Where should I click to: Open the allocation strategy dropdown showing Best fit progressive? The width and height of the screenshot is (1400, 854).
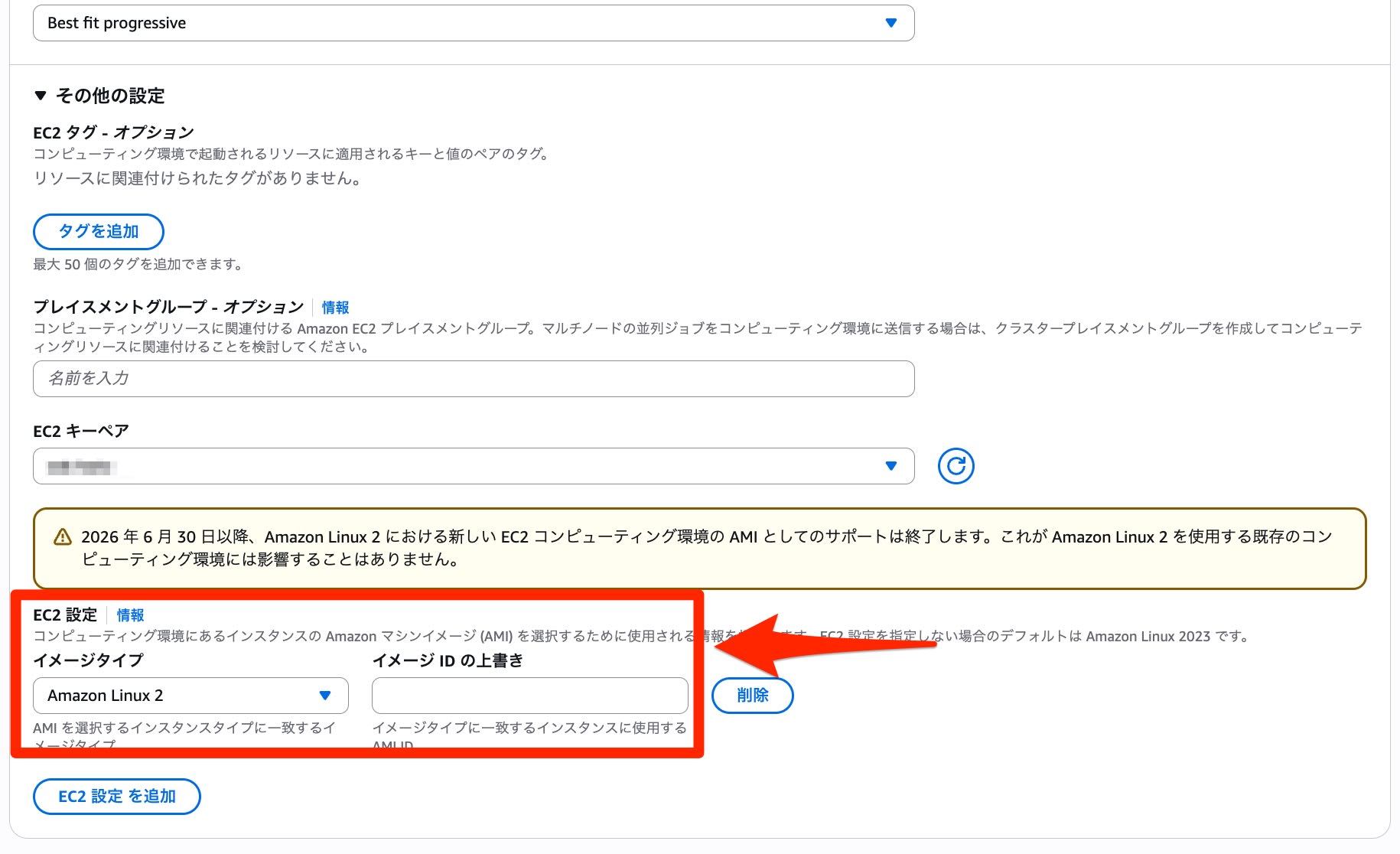(x=473, y=22)
